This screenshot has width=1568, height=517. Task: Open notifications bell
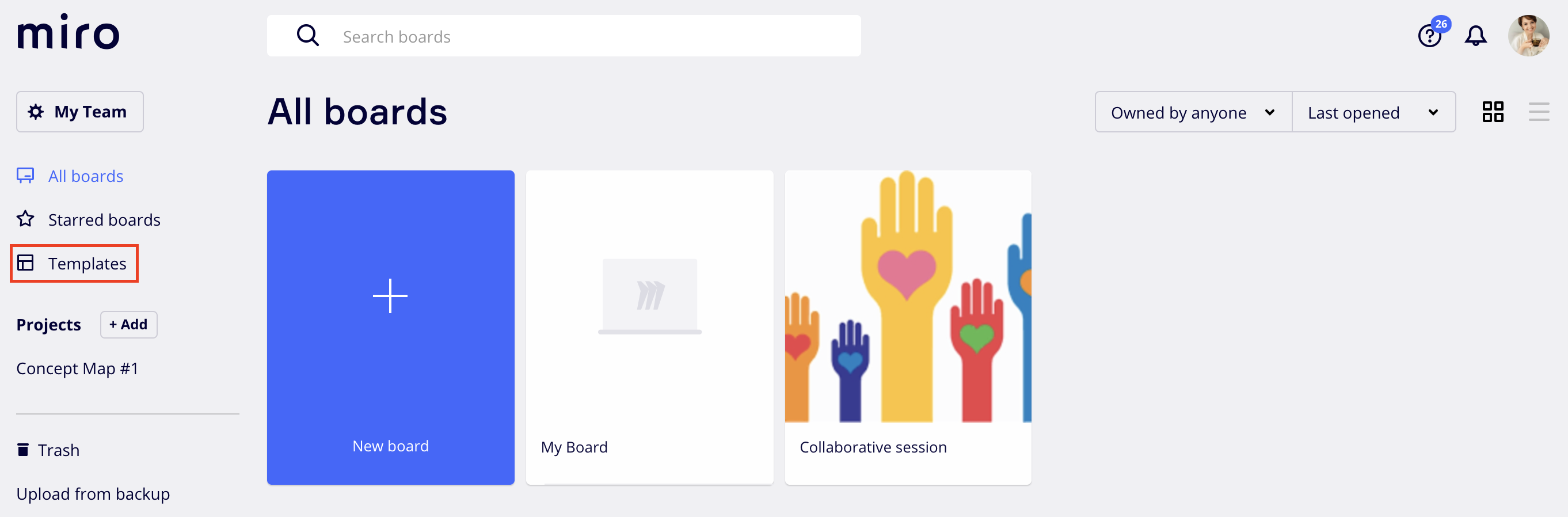tap(1475, 36)
